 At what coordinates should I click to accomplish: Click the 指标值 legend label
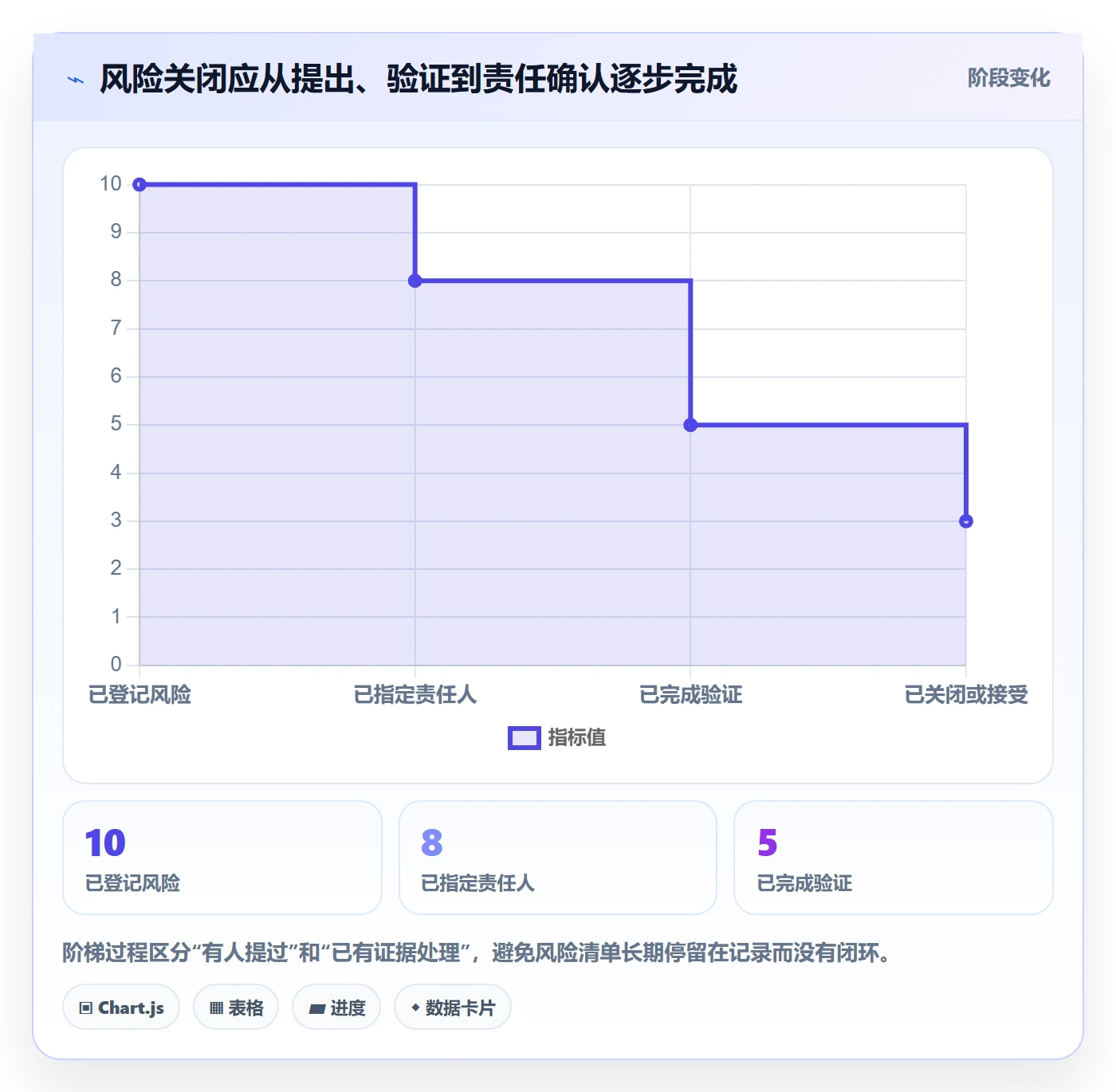click(x=577, y=738)
